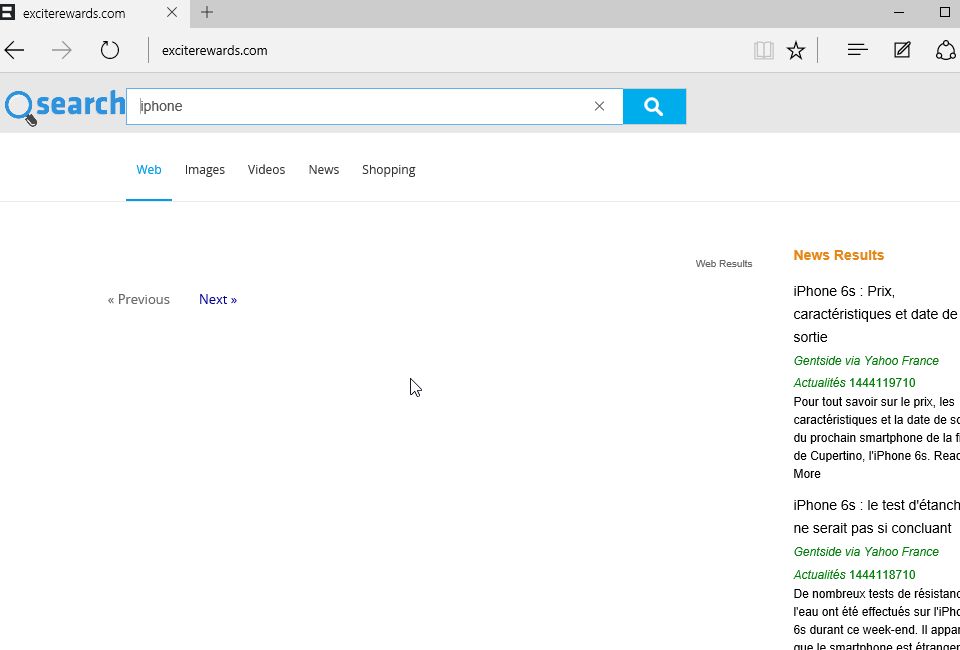The height and width of the screenshot is (650, 960).
Task: Click the « Previous pagination link
Action: [x=138, y=299]
